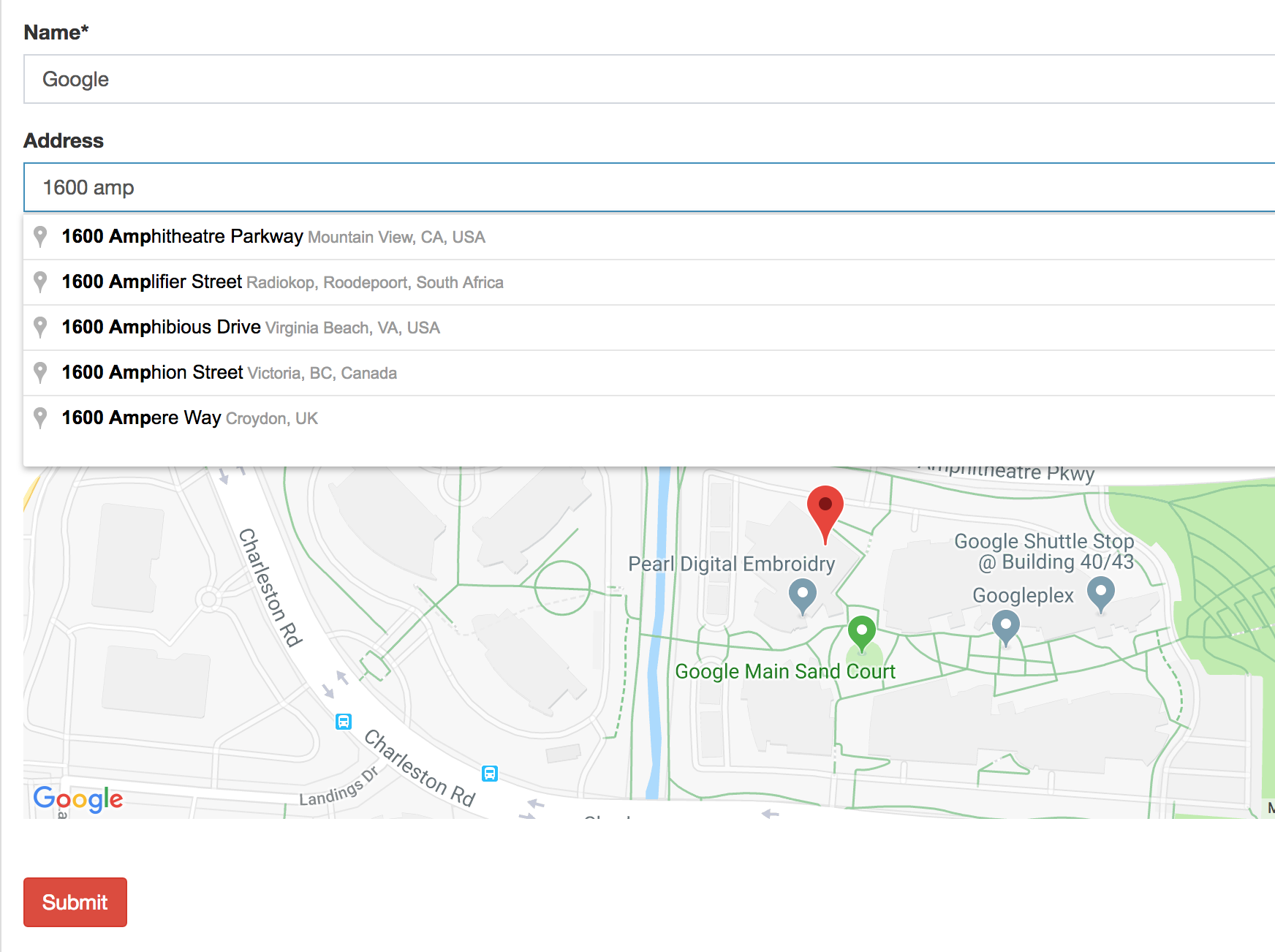Click the pin icon beside 1600 Amphion Street
The height and width of the screenshot is (952, 1275).
tap(40, 372)
